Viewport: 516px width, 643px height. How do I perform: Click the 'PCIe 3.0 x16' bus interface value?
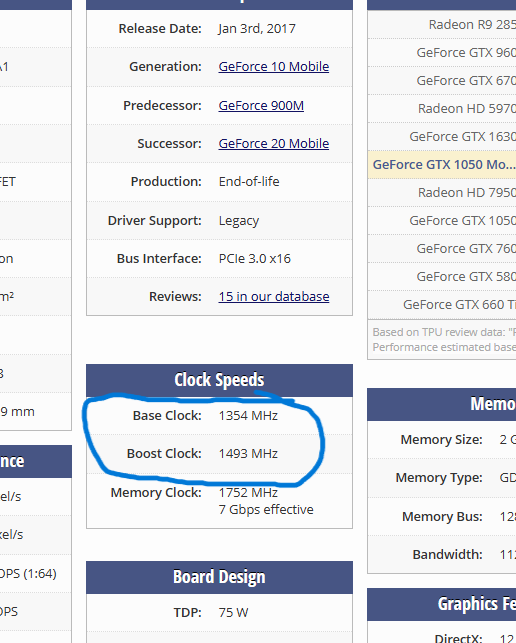(x=255, y=259)
